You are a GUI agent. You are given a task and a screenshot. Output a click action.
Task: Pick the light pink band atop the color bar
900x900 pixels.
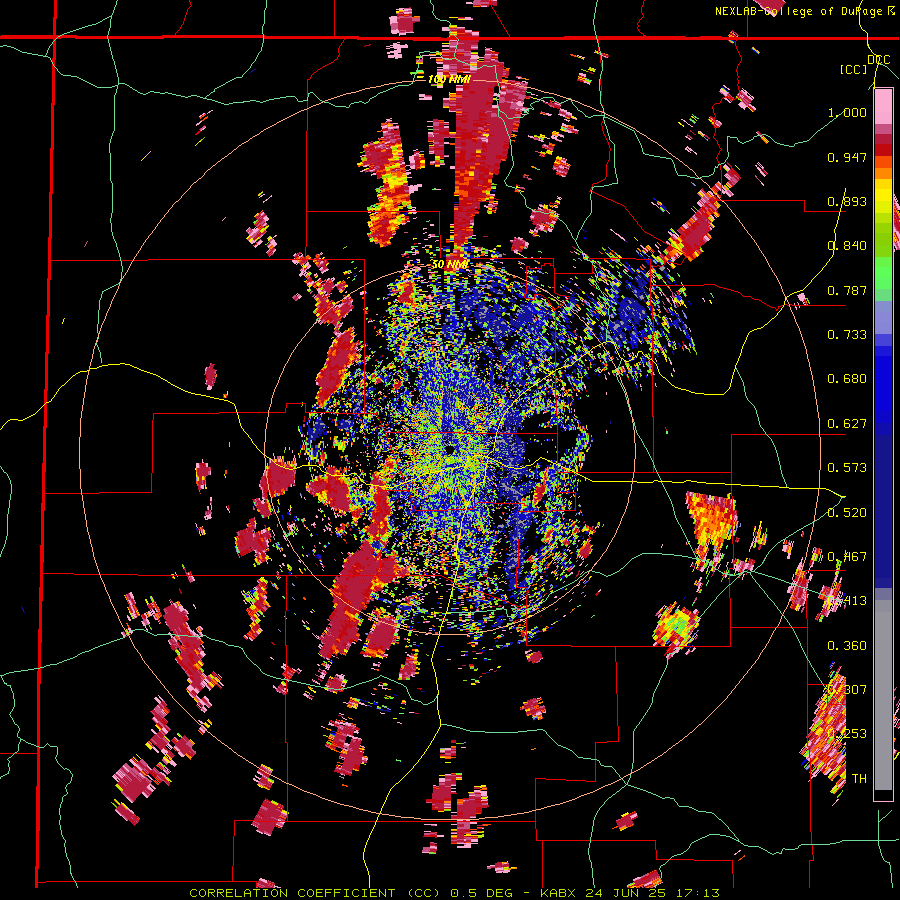[883, 107]
